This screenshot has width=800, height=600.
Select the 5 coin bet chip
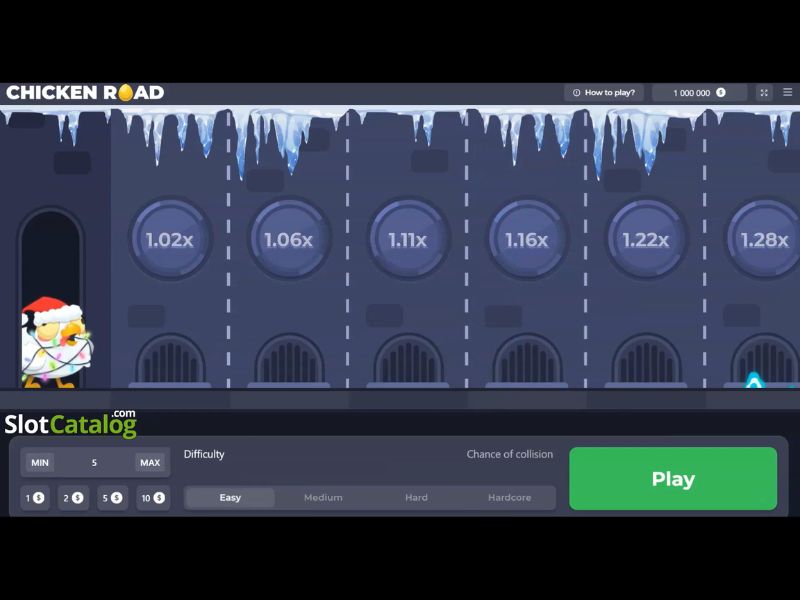pos(112,498)
